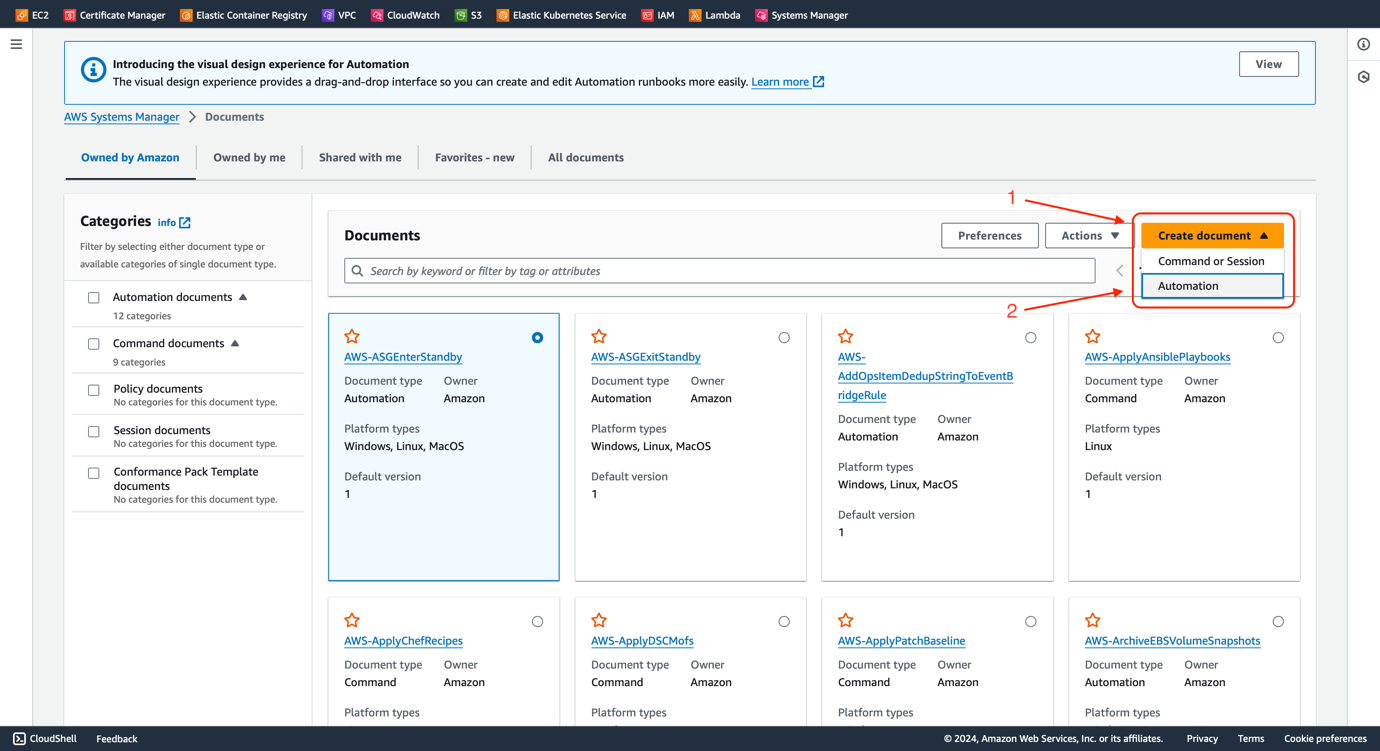Open the AWS-ApplyPatchBaseline document link
Image resolution: width=1380 pixels, height=751 pixels.
tap(901, 641)
